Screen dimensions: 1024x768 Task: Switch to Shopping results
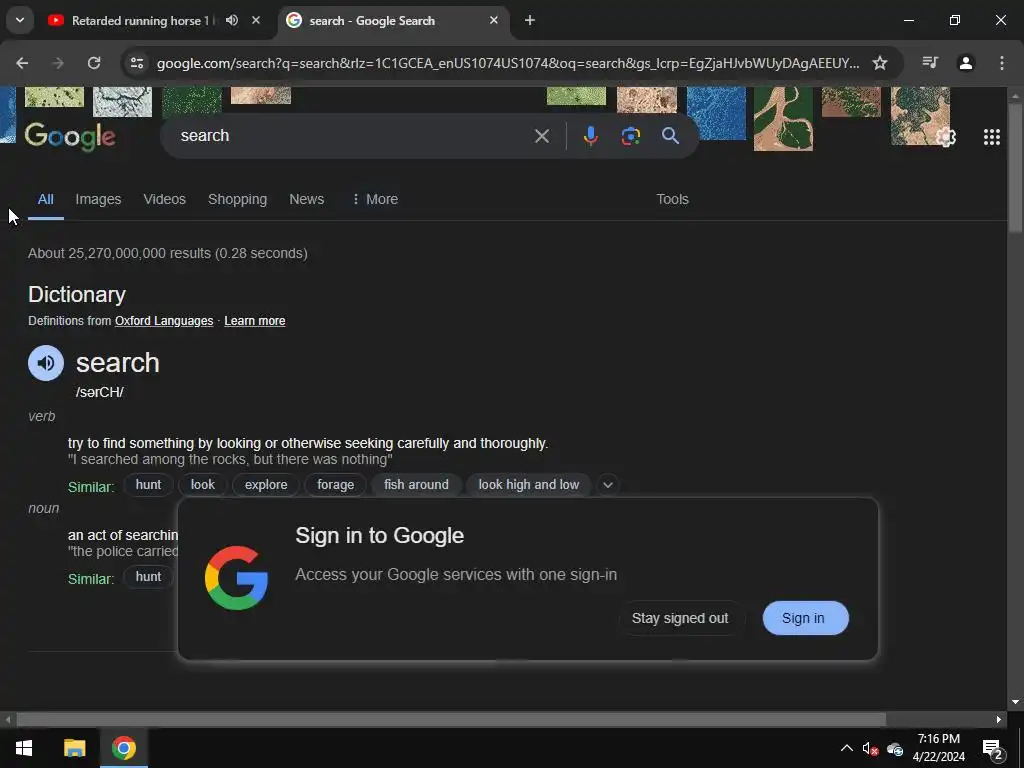(x=237, y=199)
